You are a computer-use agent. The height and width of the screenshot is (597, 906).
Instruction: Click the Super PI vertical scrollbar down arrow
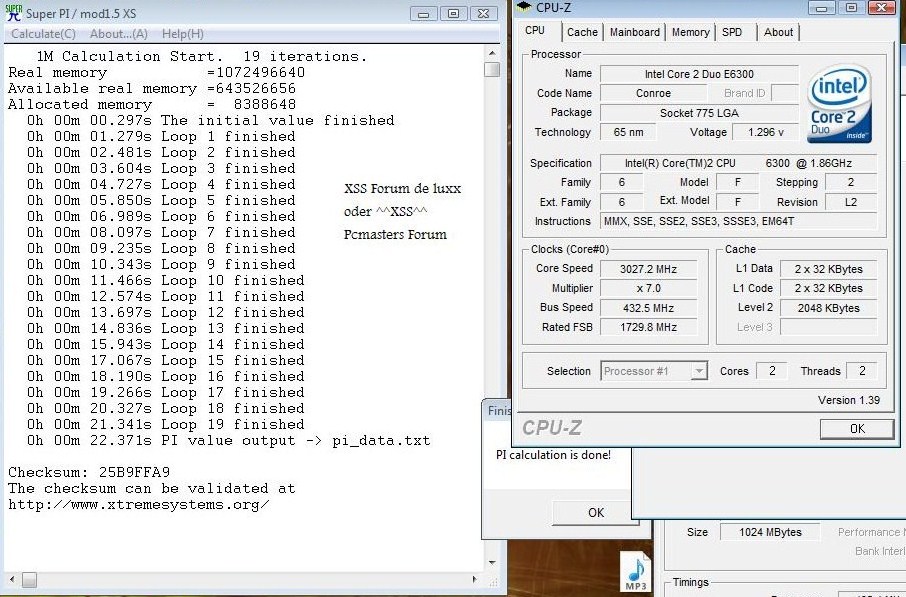pyautogui.click(x=492, y=562)
